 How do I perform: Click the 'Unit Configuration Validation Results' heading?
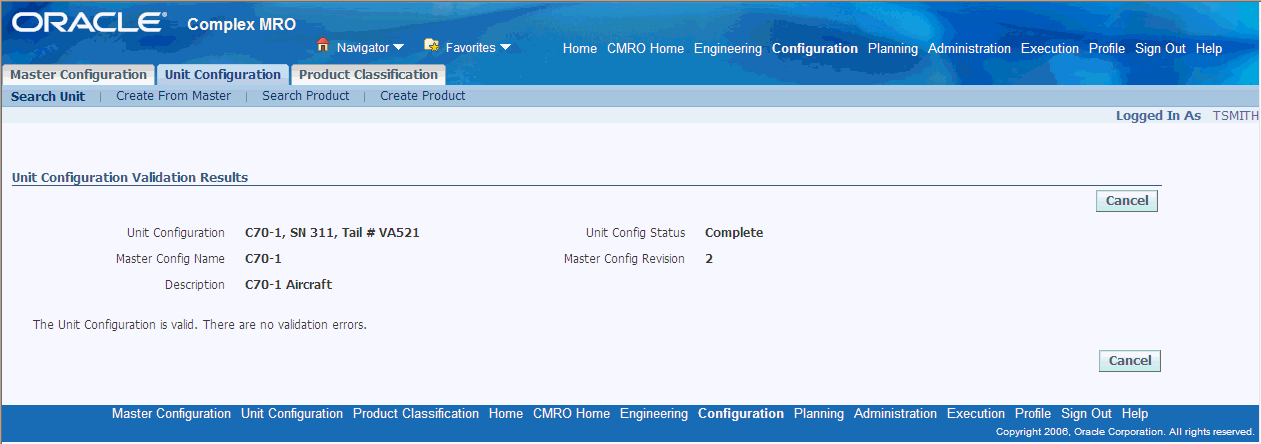130,178
